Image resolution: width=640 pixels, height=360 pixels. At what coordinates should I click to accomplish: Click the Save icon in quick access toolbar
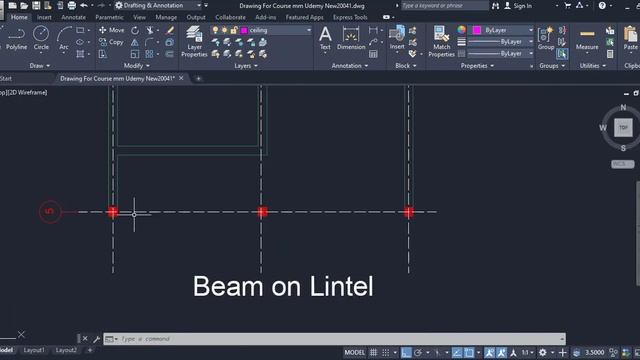pyautogui.click(x=36, y=5)
